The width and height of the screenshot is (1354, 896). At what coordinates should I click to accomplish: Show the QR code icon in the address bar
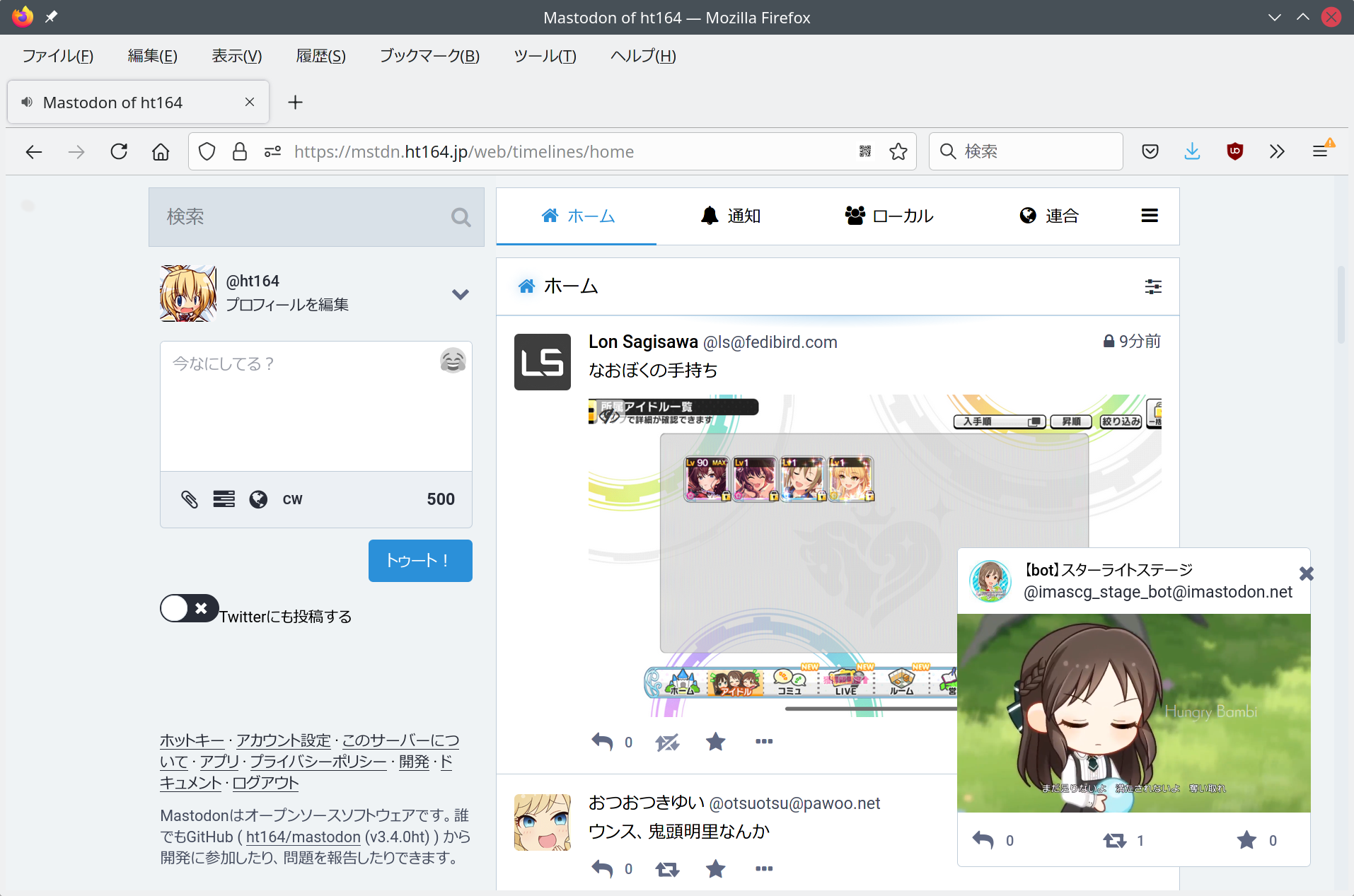(x=864, y=151)
